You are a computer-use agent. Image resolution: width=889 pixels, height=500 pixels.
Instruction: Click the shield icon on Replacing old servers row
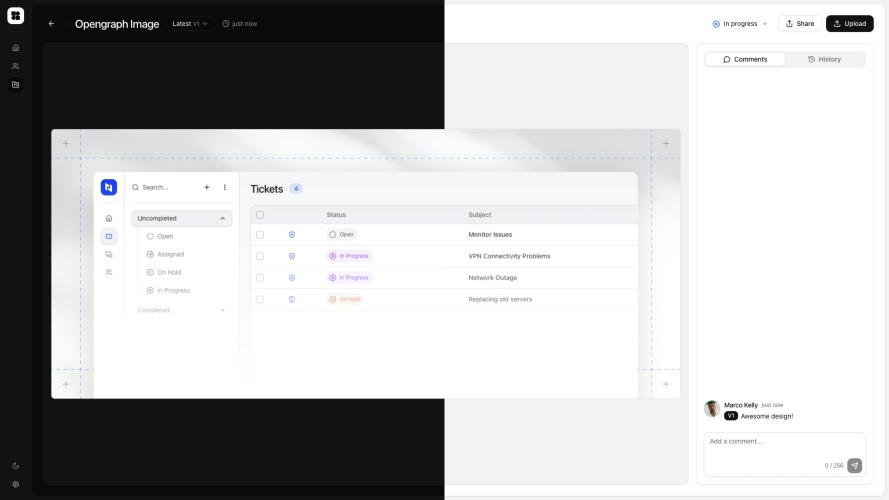click(x=292, y=299)
